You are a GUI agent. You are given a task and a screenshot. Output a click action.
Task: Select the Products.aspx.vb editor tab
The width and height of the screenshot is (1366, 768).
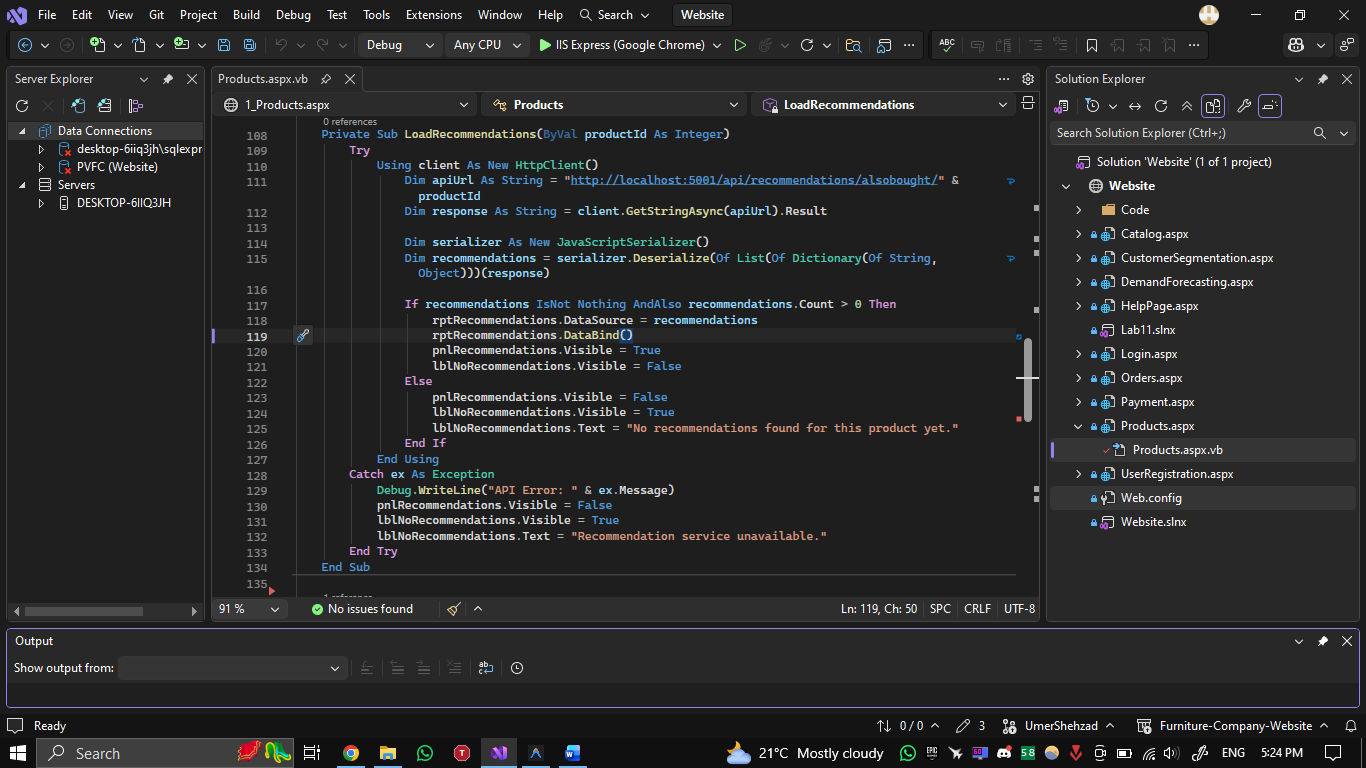263,79
